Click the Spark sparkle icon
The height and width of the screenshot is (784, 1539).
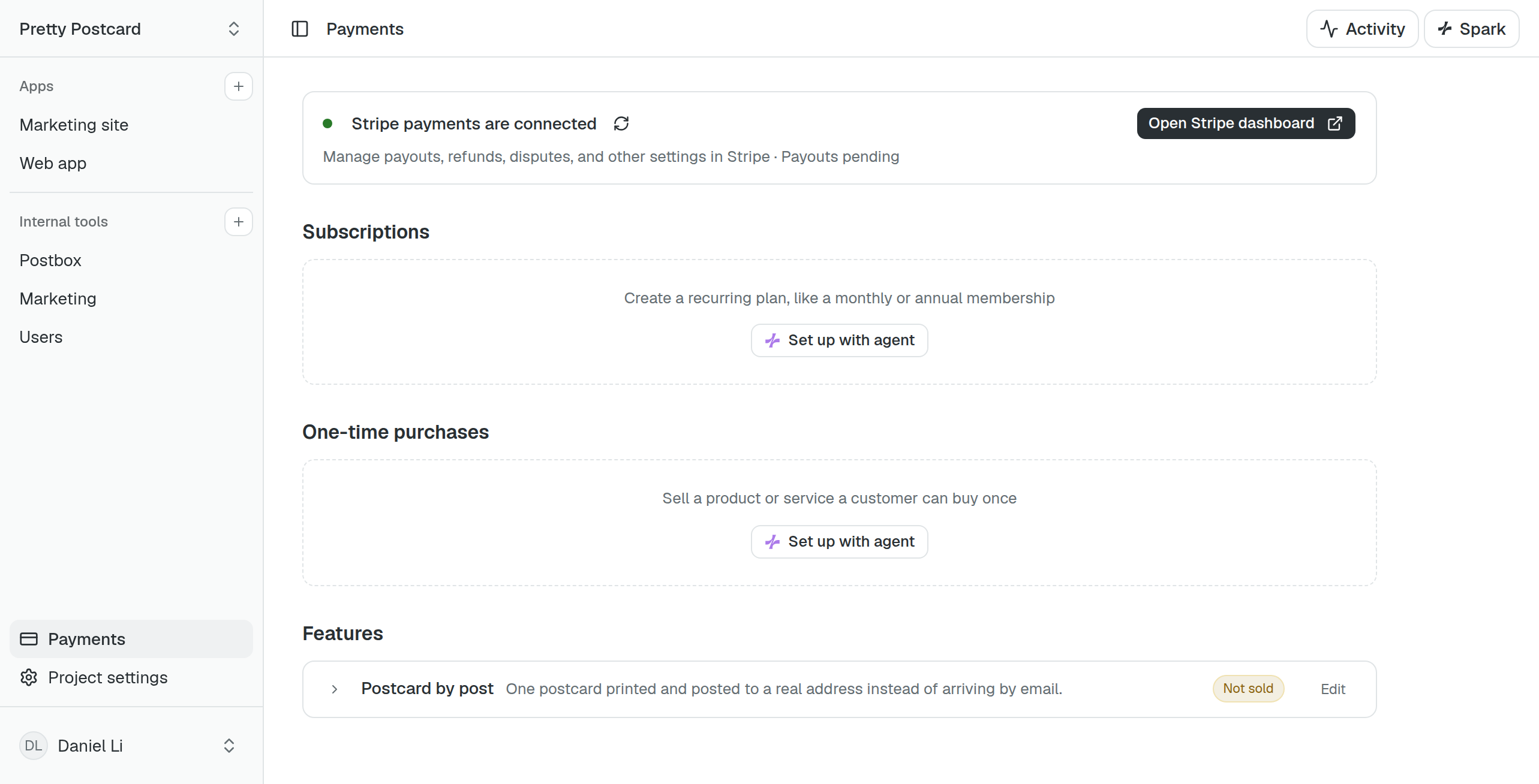click(x=1445, y=29)
